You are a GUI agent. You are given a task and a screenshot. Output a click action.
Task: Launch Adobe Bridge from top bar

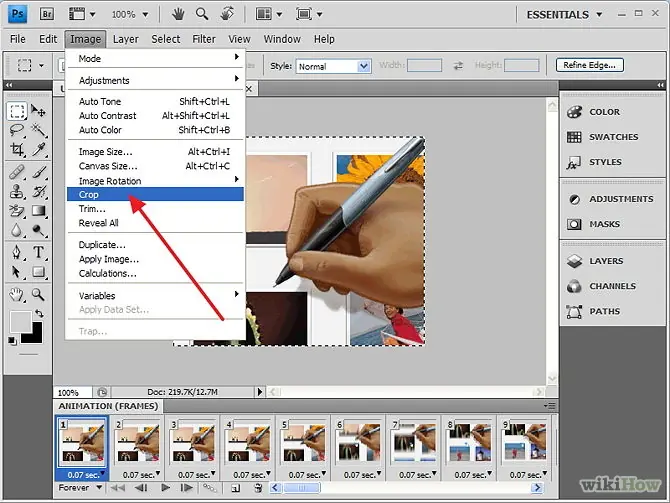[47, 14]
